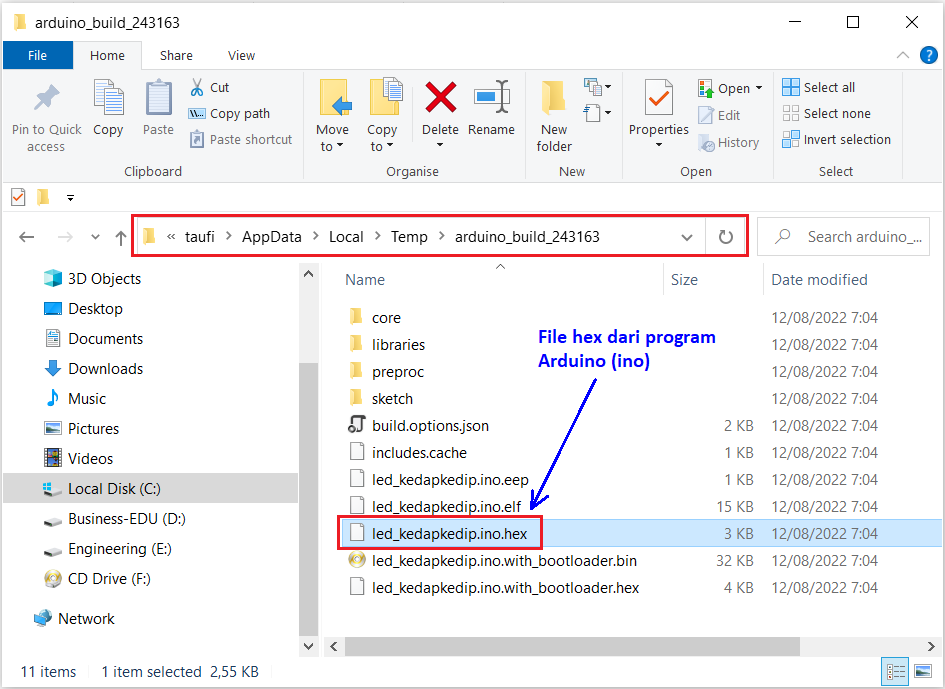Go back with the left arrow button
Screen dimensions: 945x689
pyautogui.click(x=27, y=237)
